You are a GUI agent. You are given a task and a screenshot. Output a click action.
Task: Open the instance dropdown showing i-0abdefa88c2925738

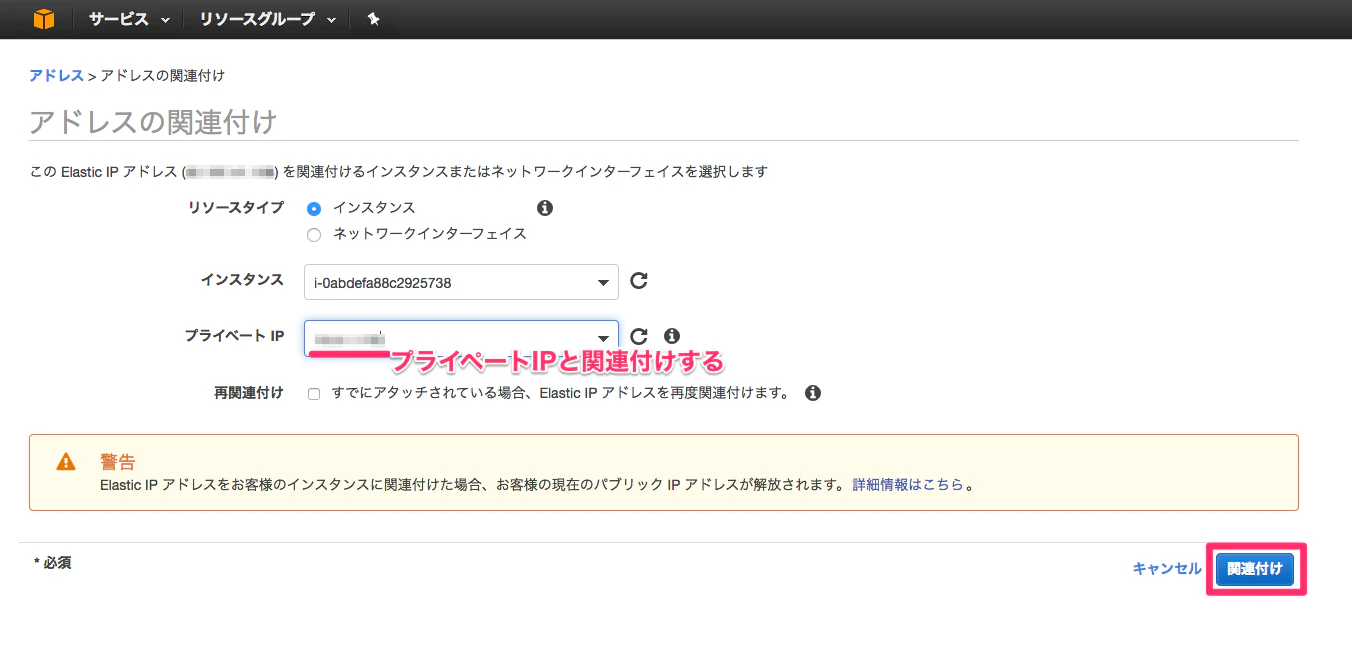click(461, 282)
